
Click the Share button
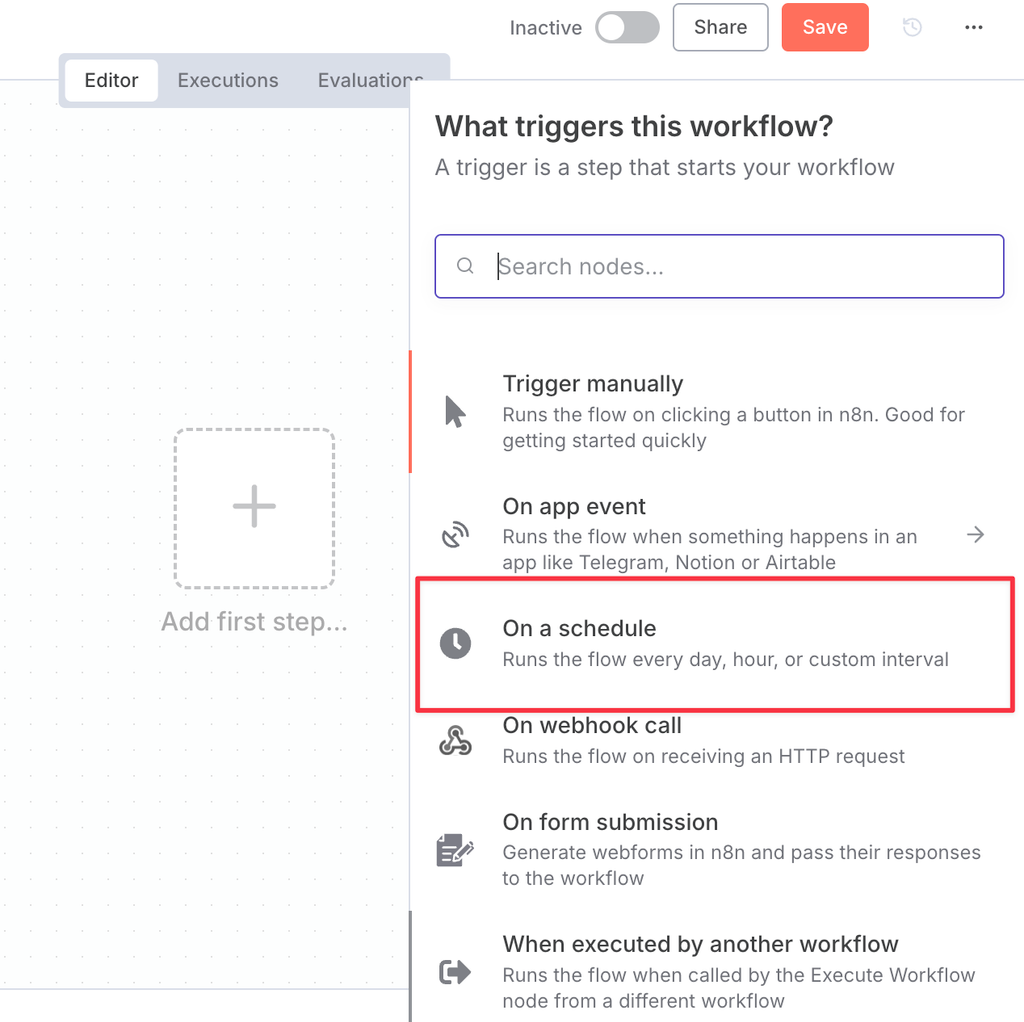(720, 27)
